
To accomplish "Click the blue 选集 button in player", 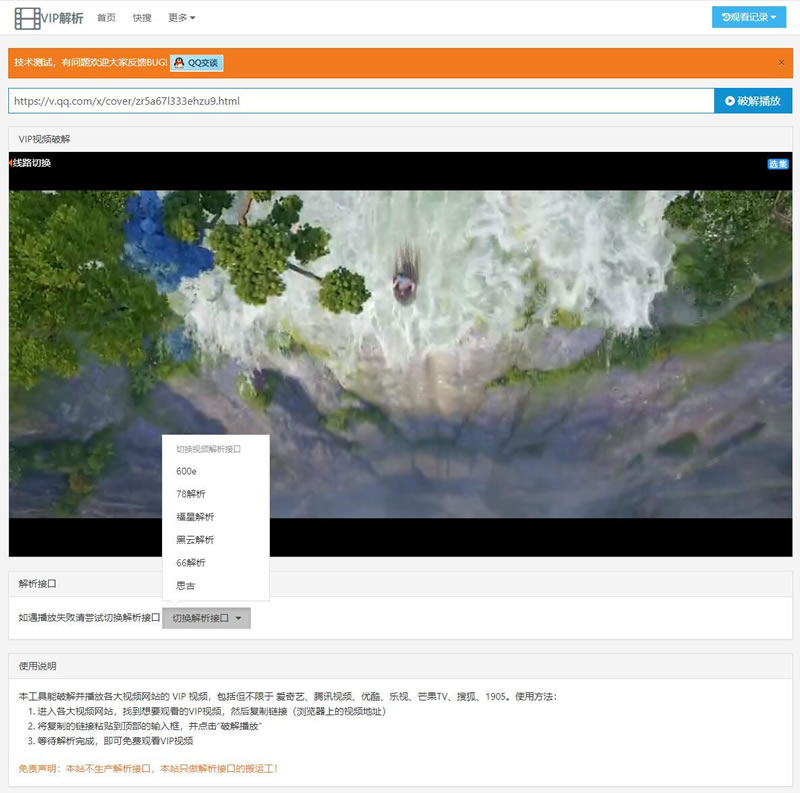I will [x=776, y=163].
